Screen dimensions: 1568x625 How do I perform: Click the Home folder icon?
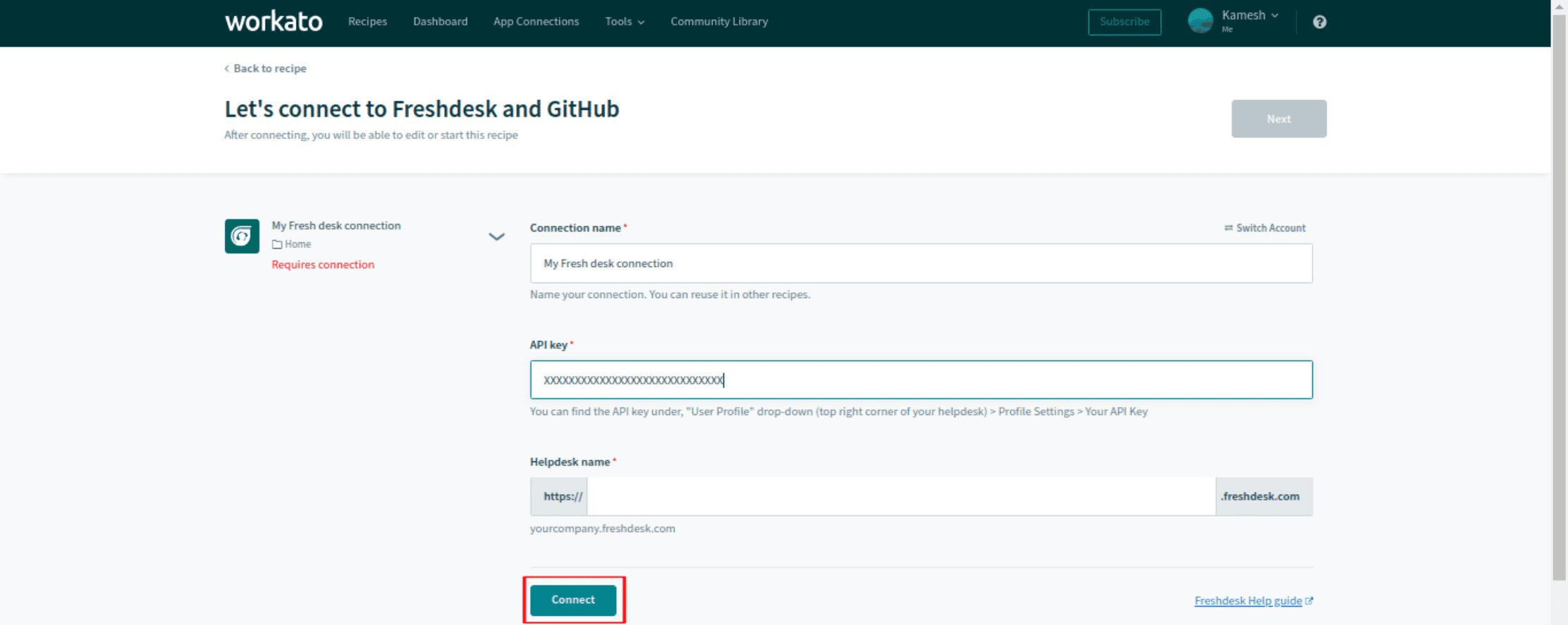[277, 245]
